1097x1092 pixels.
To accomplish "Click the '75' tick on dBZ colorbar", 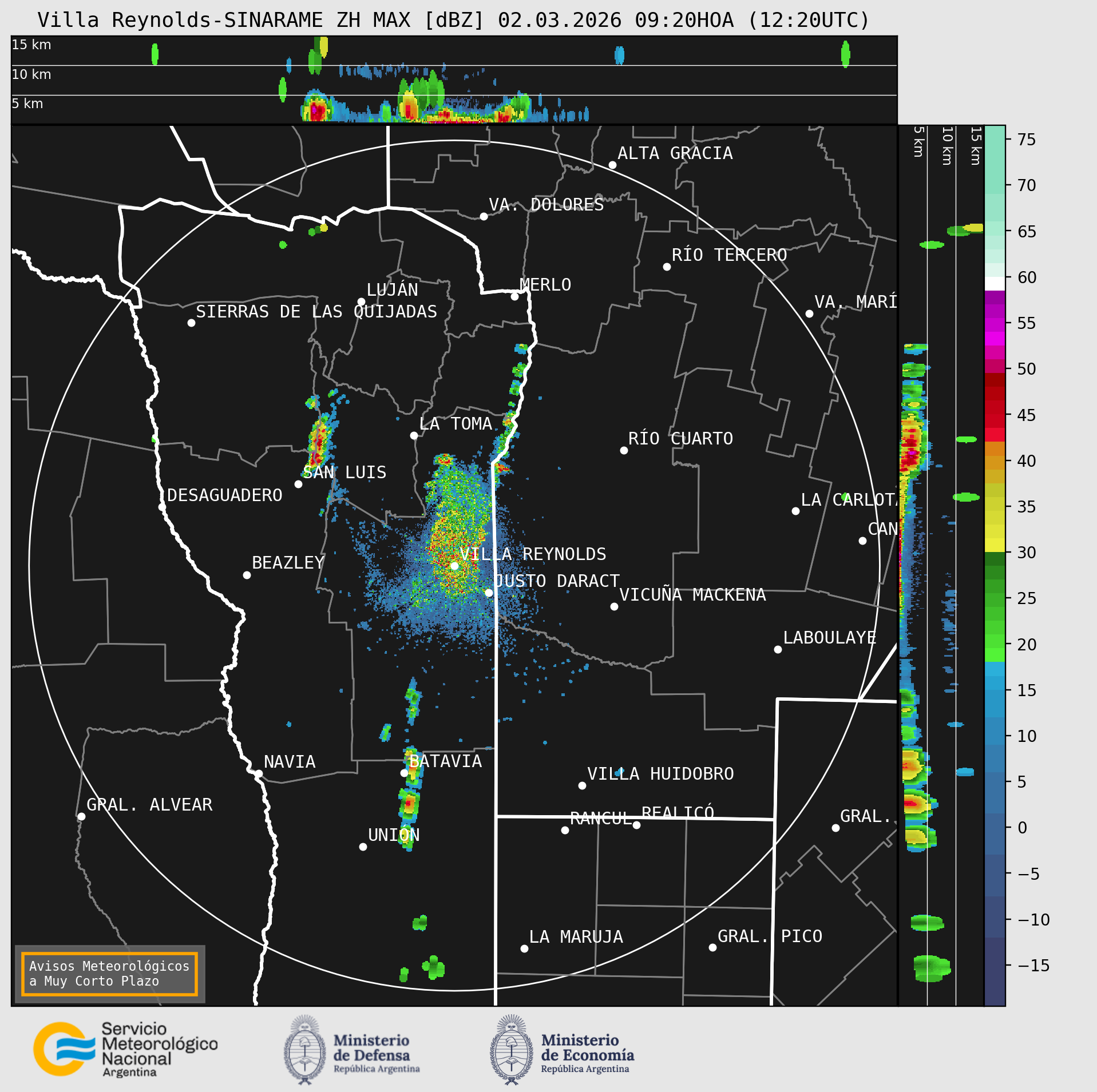I will (1027, 140).
